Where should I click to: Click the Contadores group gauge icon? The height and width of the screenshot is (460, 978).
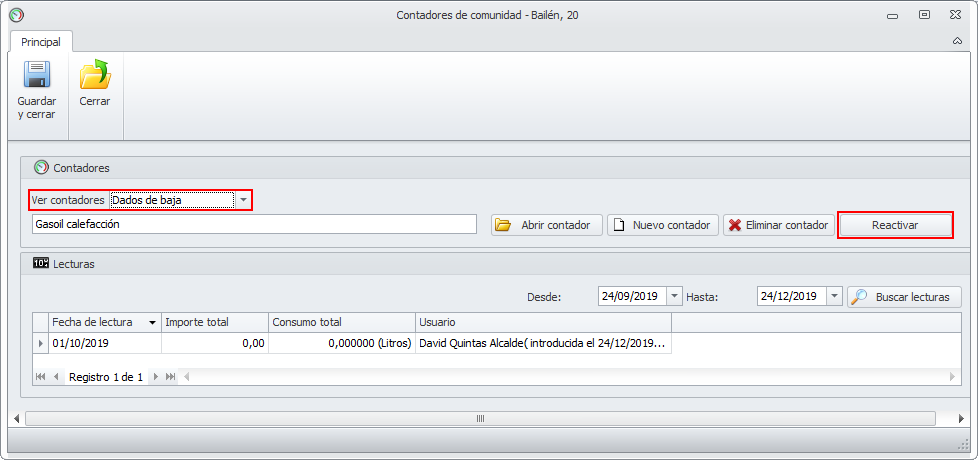pos(41,168)
